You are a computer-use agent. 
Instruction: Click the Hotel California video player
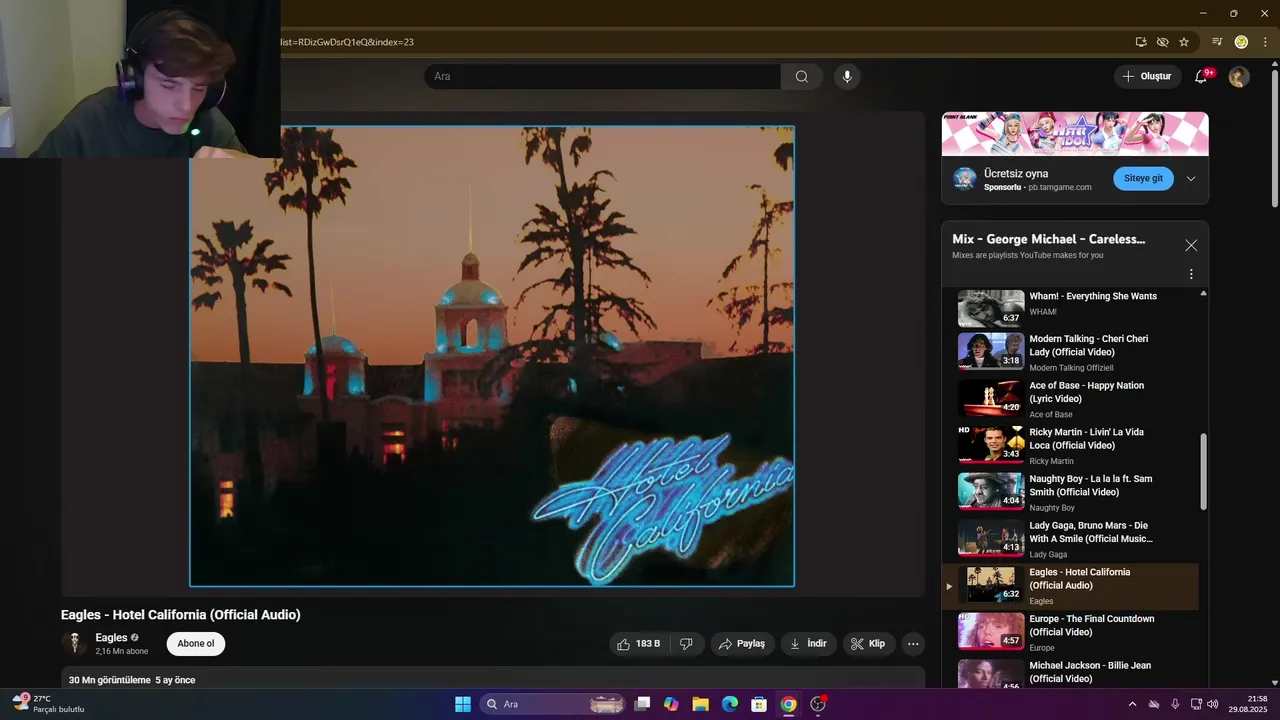point(492,356)
